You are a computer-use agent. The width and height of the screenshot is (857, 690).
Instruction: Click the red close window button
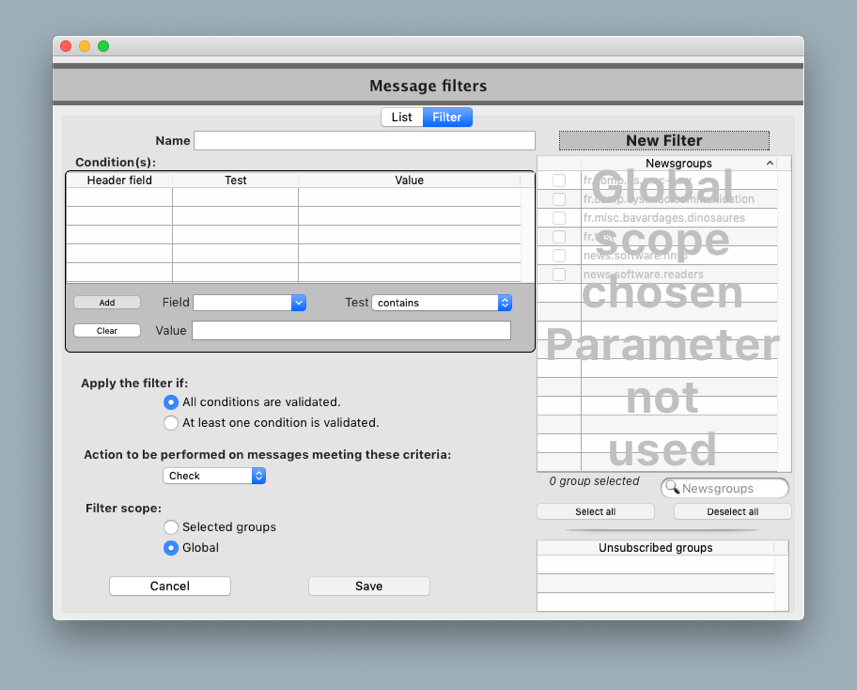point(66,46)
